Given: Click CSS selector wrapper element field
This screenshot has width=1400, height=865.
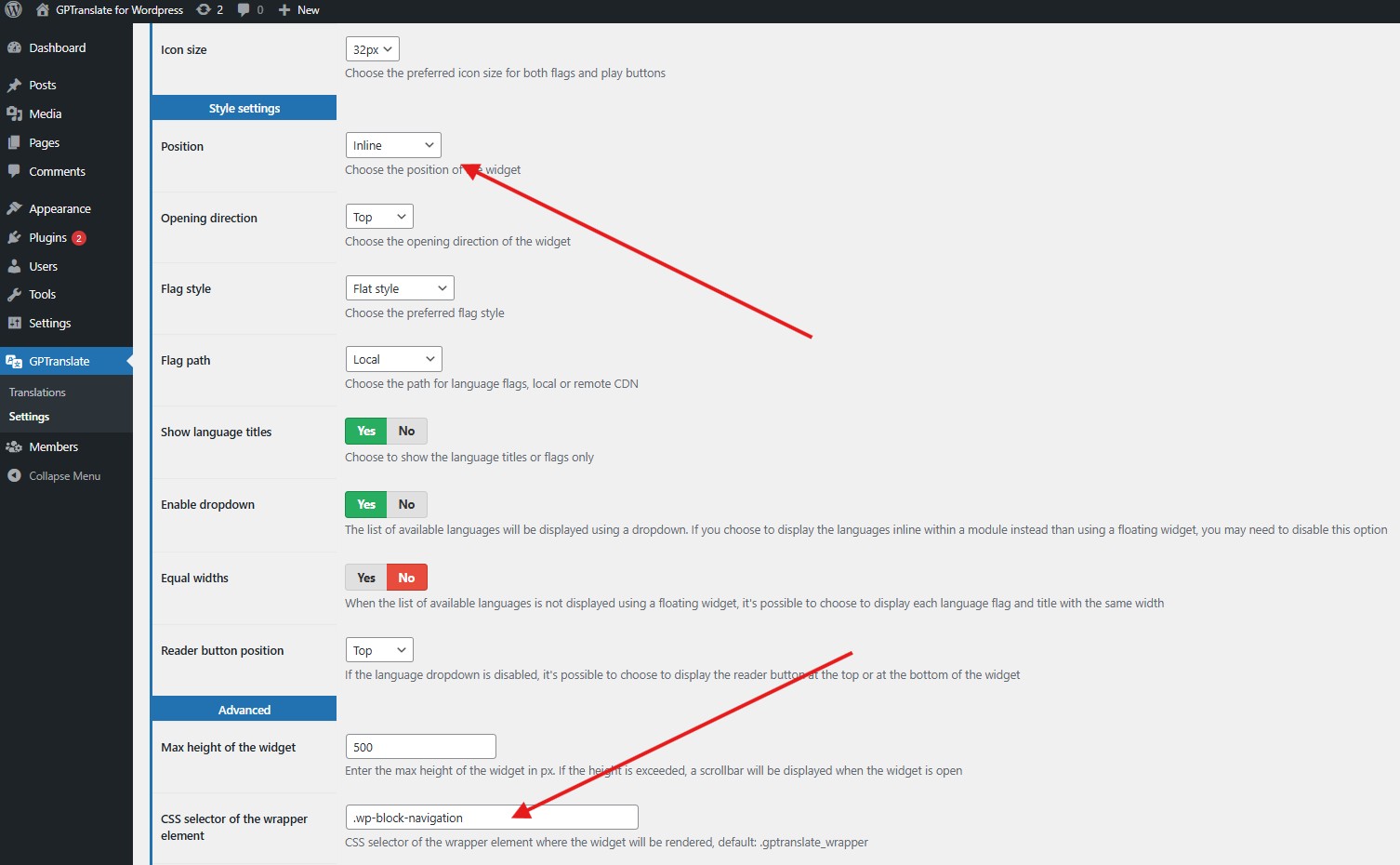Looking at the screenshot, I should pyautogui.click(x=492, y=818).
